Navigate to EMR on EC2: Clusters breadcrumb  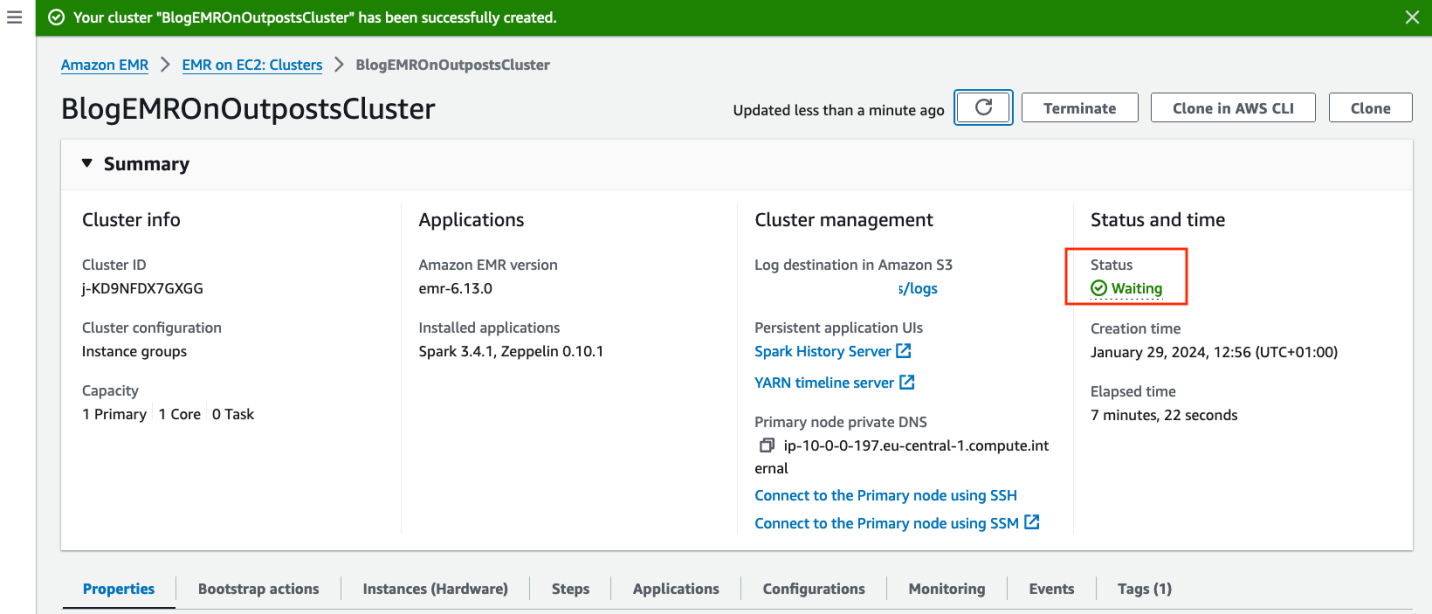coord(252,65)
